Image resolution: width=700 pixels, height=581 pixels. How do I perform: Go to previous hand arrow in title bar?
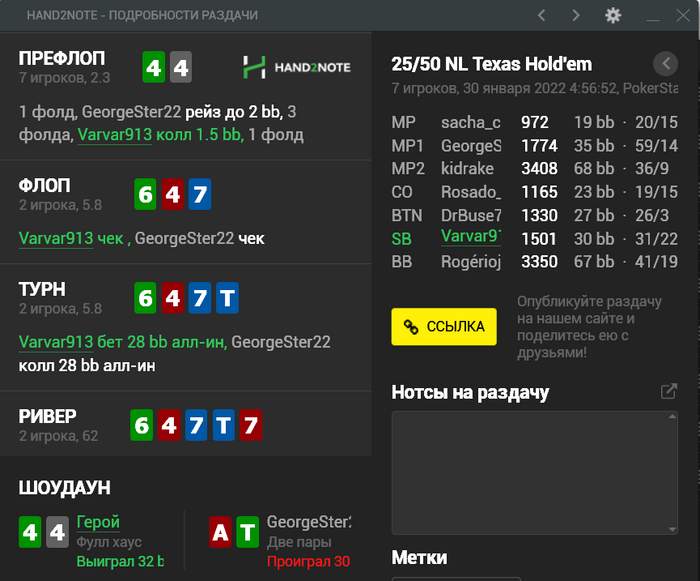click(542, 16)
